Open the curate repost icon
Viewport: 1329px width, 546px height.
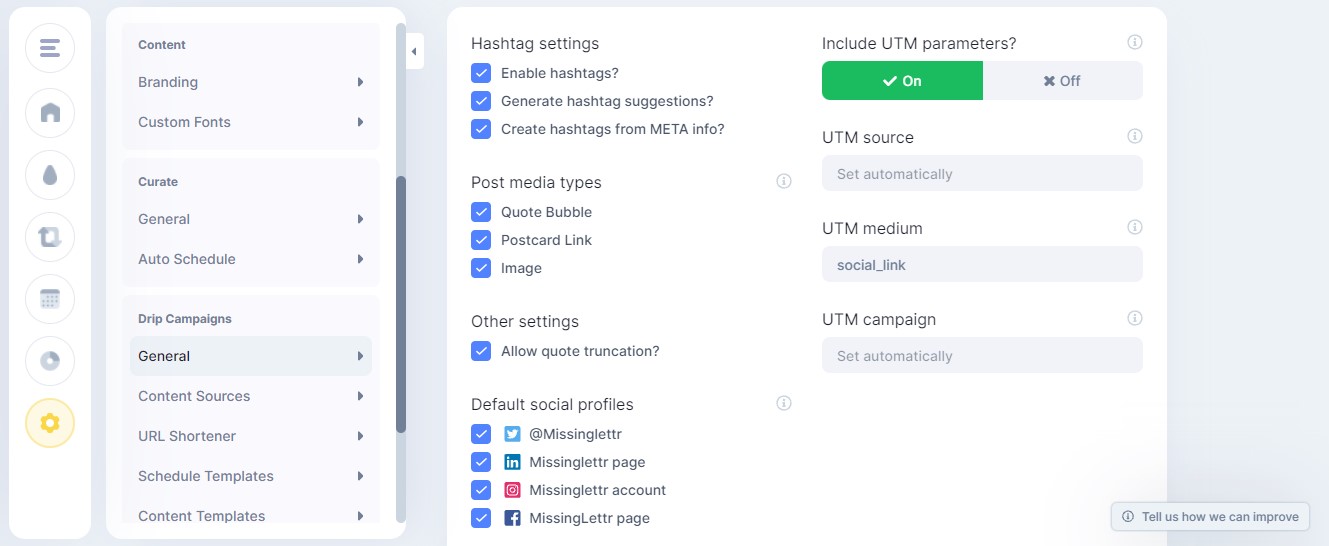(x=50, y=237)
